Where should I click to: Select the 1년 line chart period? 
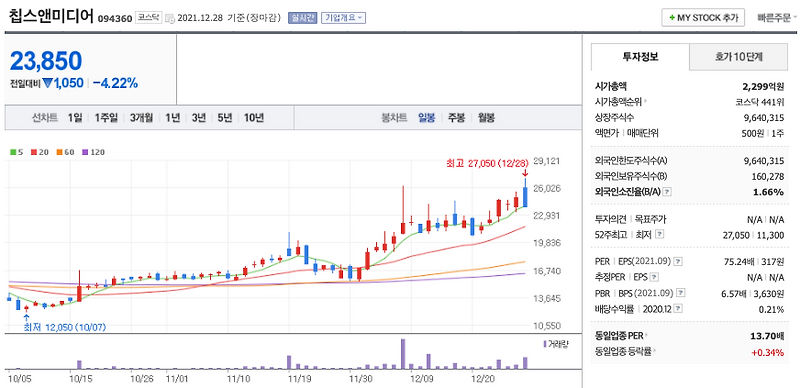point(172,118)
